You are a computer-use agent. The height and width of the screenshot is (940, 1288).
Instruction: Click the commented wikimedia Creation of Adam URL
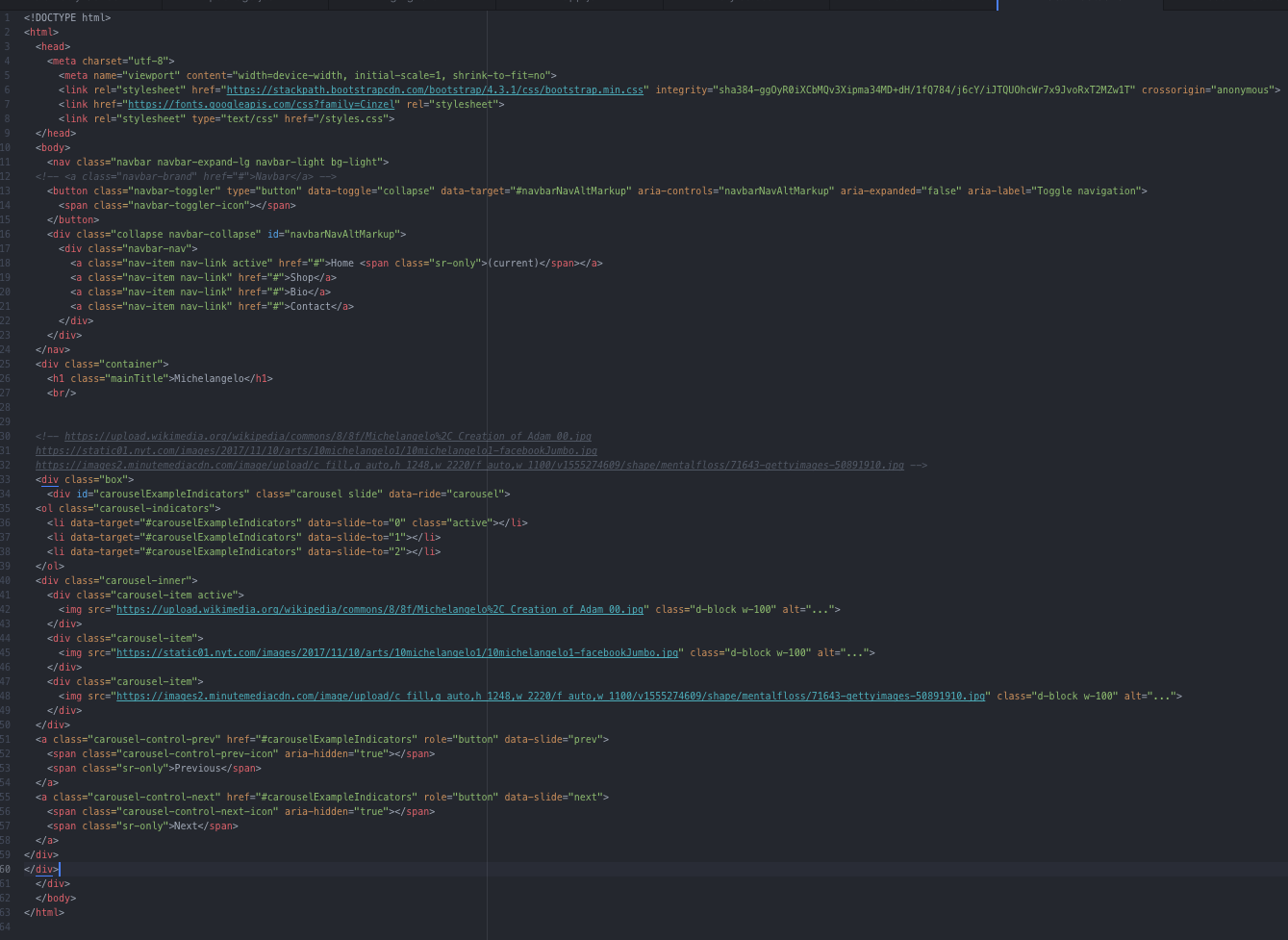tap(328, 436)
